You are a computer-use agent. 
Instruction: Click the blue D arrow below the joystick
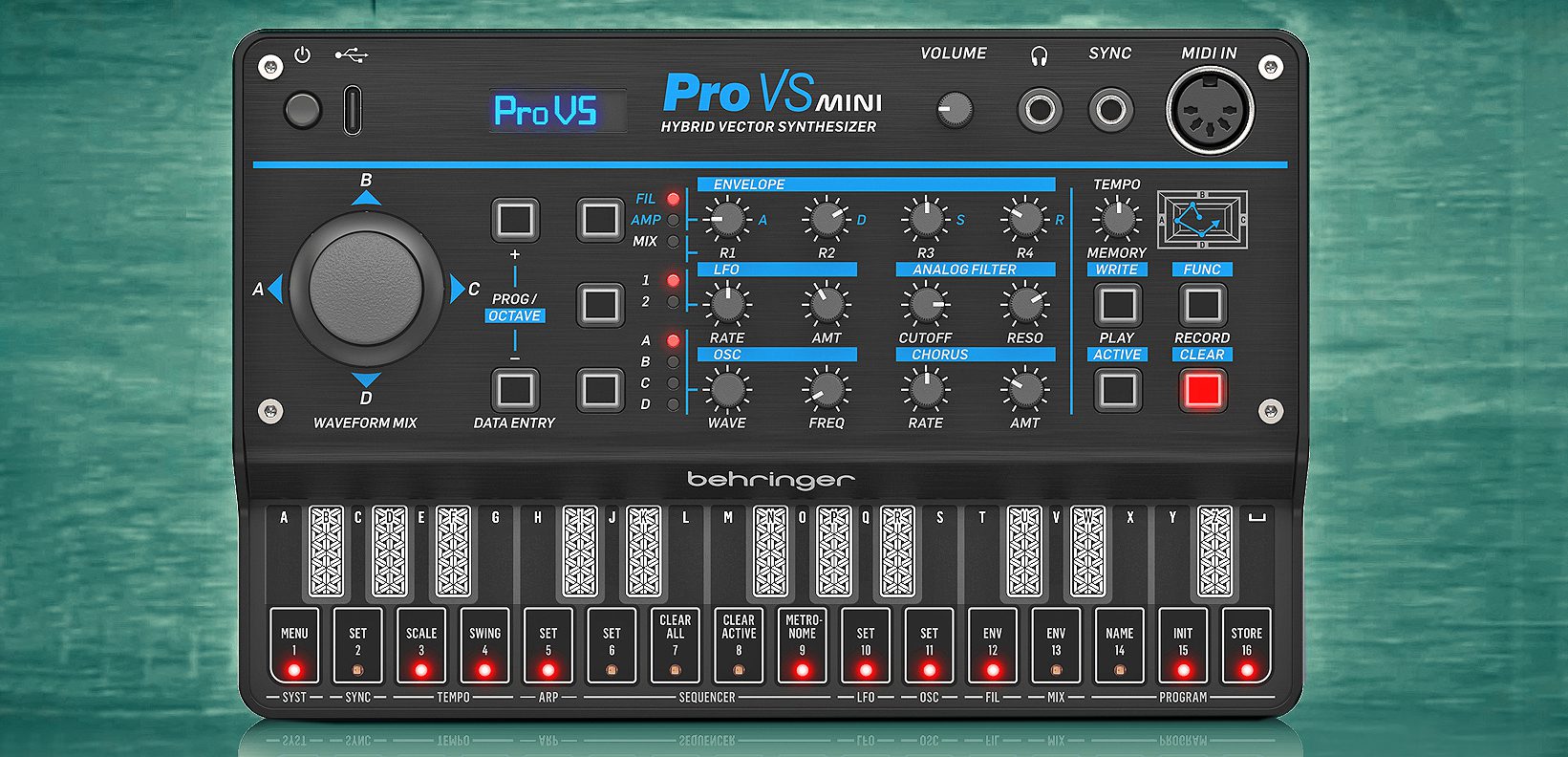(366, 379)
